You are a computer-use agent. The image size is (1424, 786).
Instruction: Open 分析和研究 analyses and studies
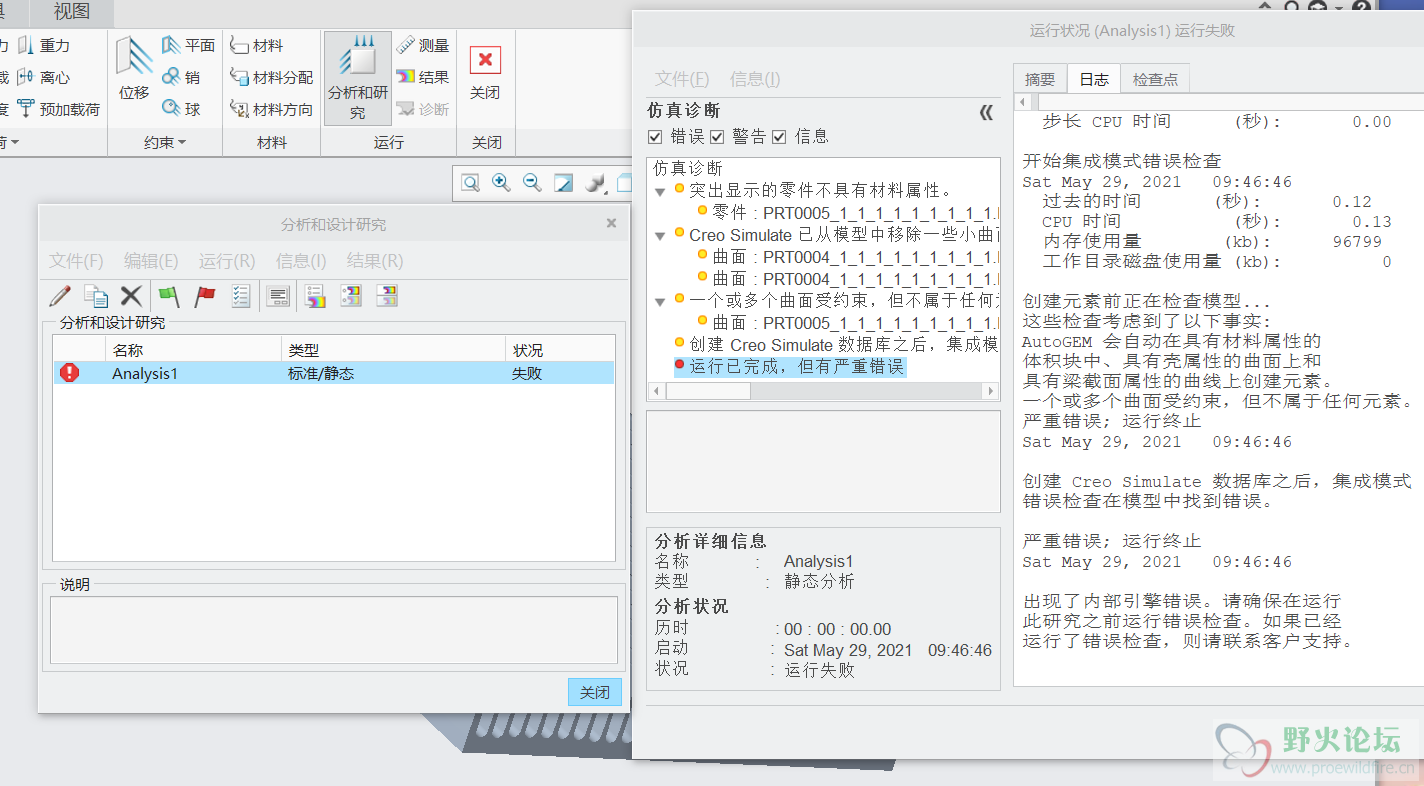pyautogui.click(x=357, y=78)
